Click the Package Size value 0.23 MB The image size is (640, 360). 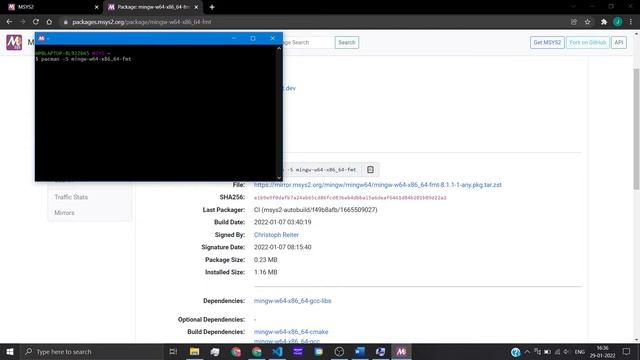pos(265,260)
